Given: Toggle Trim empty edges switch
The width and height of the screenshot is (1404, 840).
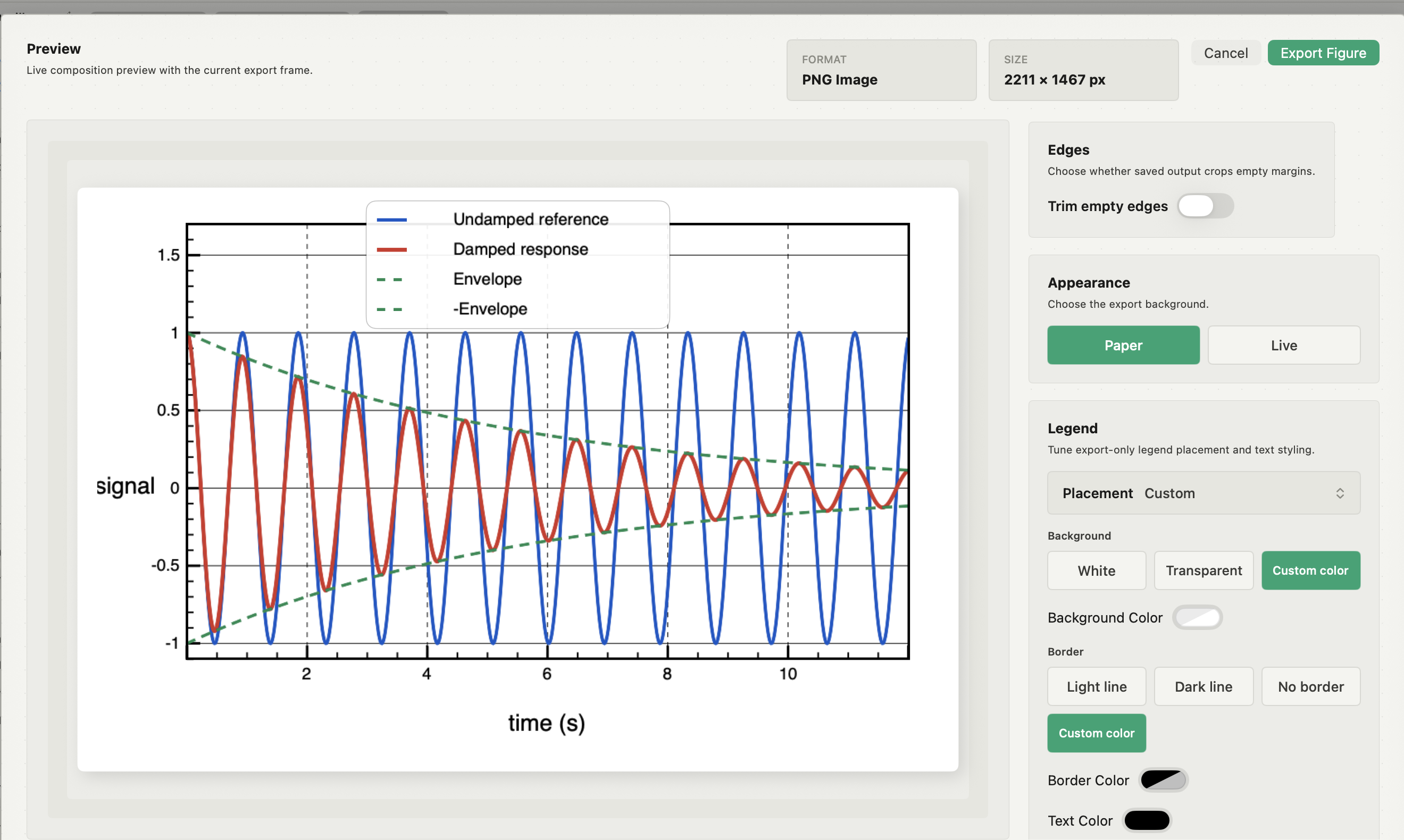Looking at the screenshot, I should (x=1205, y=205).
